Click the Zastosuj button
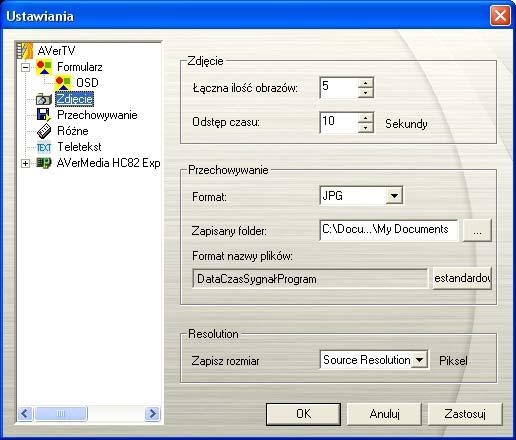The height and width of the screenshot is (440, 516). 465,414
